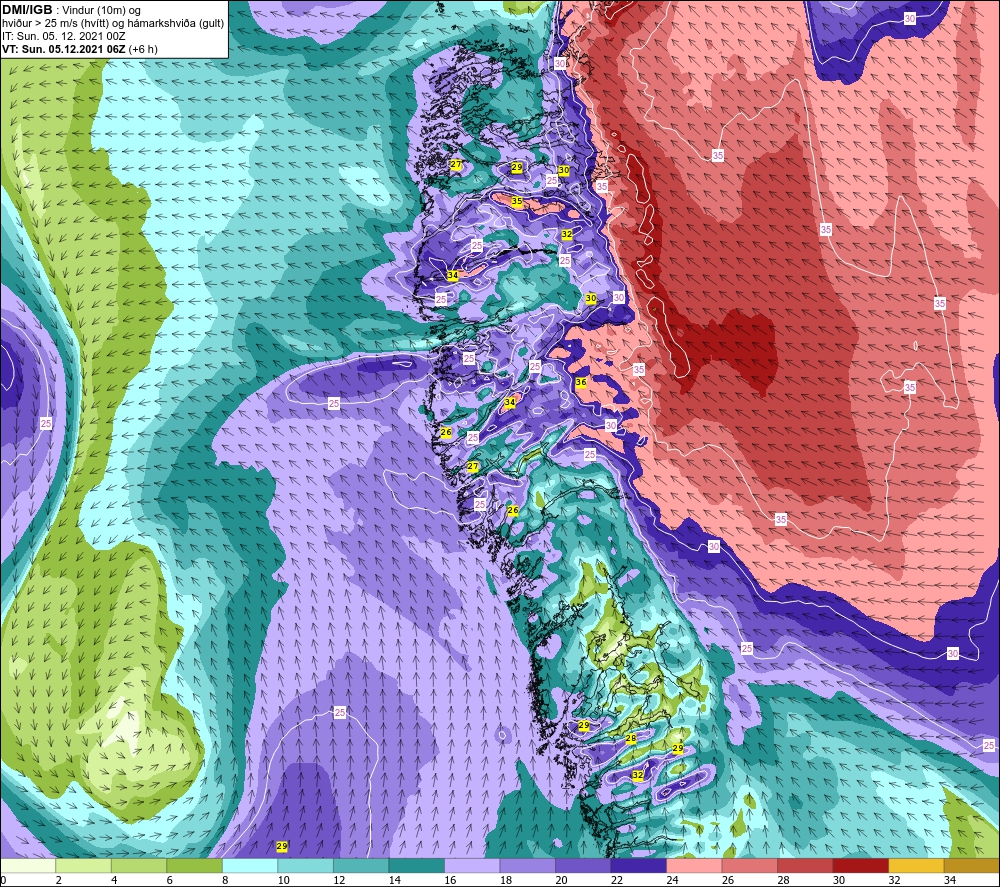The height and width of the screenshot is (887, 1000).
Task: Click the yellow 35 label on the pink patch
Action: [x=517, y=202]
